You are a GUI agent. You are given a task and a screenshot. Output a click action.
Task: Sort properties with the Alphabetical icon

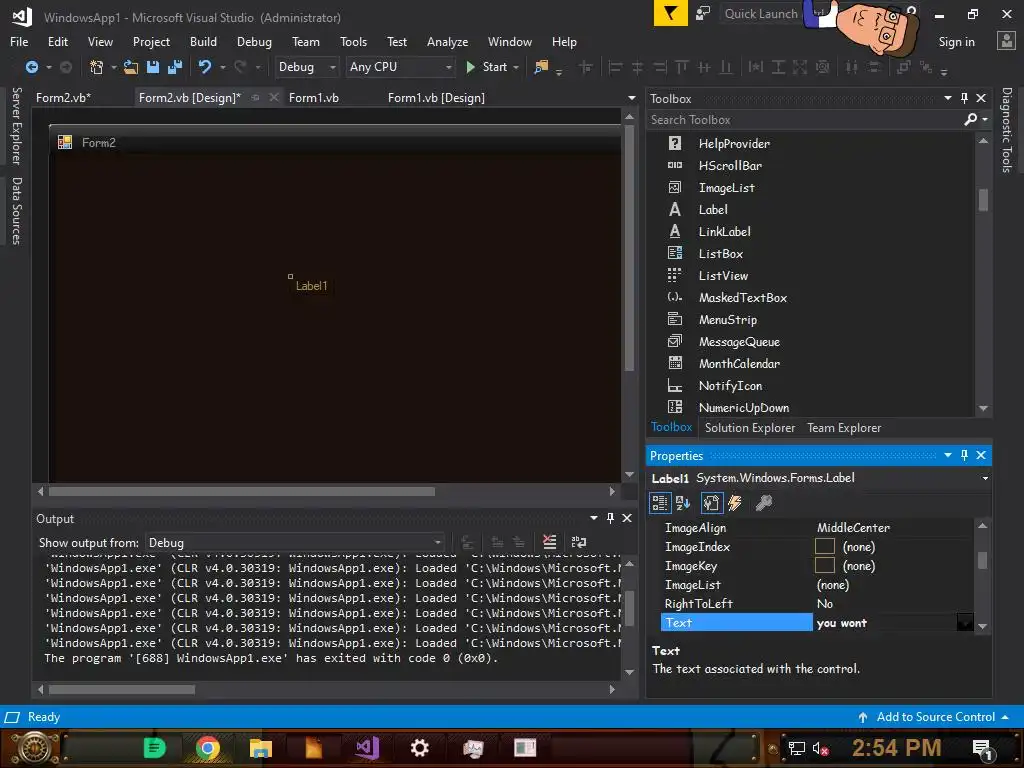click(x=683, y=503)
